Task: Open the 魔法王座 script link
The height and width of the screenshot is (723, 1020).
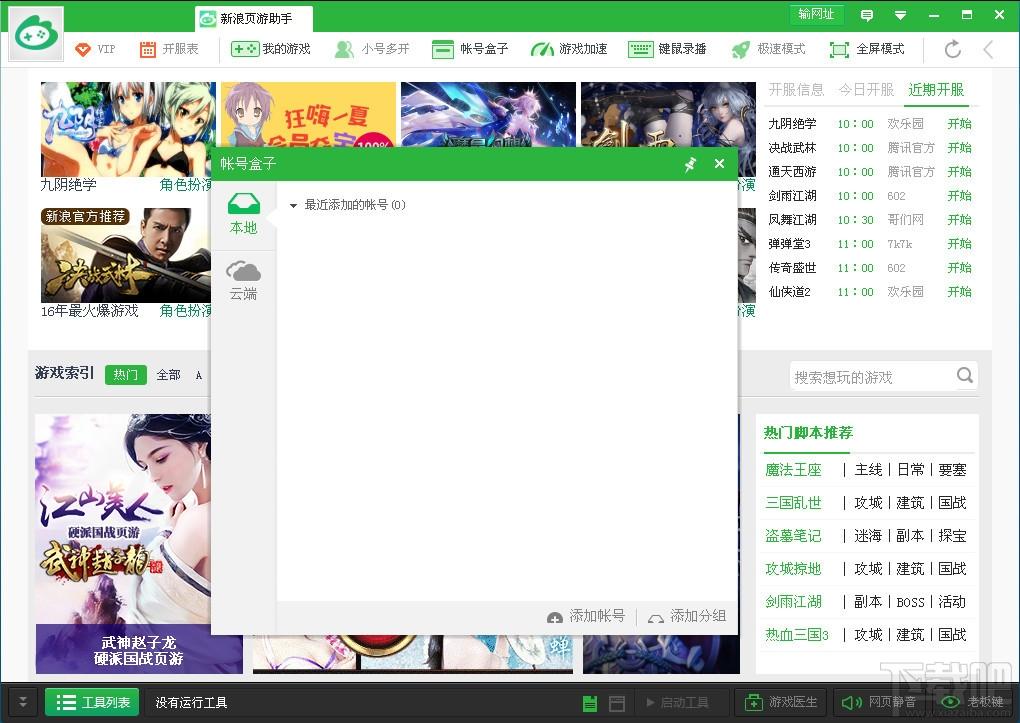Action: (793, 470)
